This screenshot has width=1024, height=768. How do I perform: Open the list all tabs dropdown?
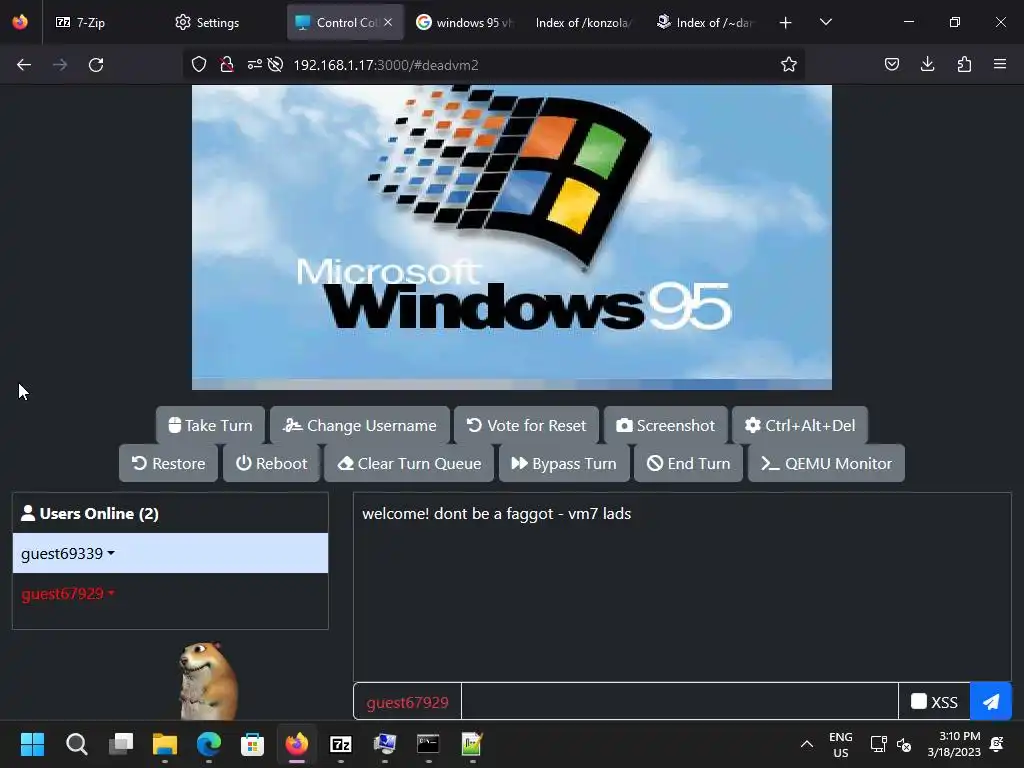[x=825, y=22]
